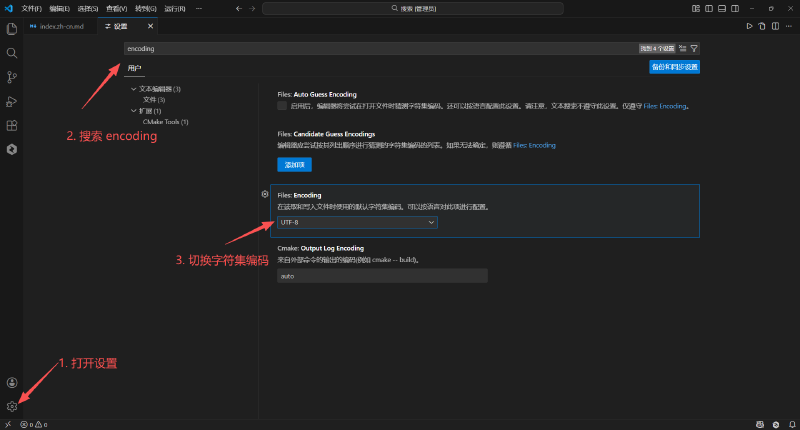Click the hexagon extension icon in activity bar
The height and width of the screenshot is (430, 800).
coord(12,149)
